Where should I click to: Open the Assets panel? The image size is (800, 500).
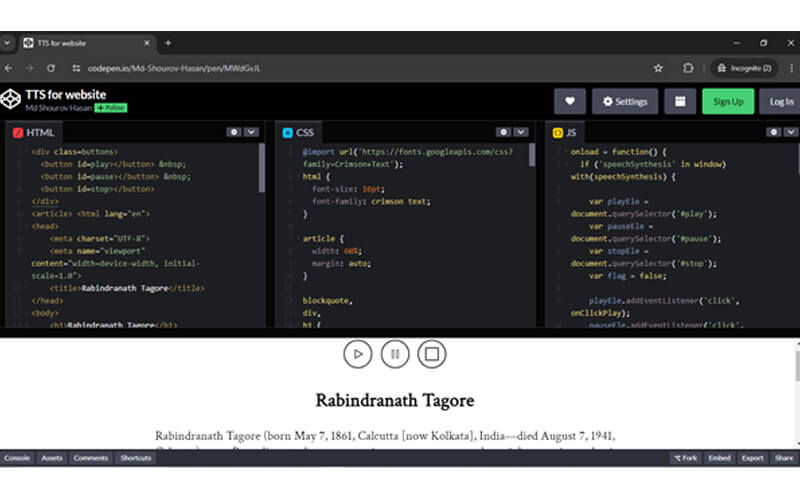point(51,458)
